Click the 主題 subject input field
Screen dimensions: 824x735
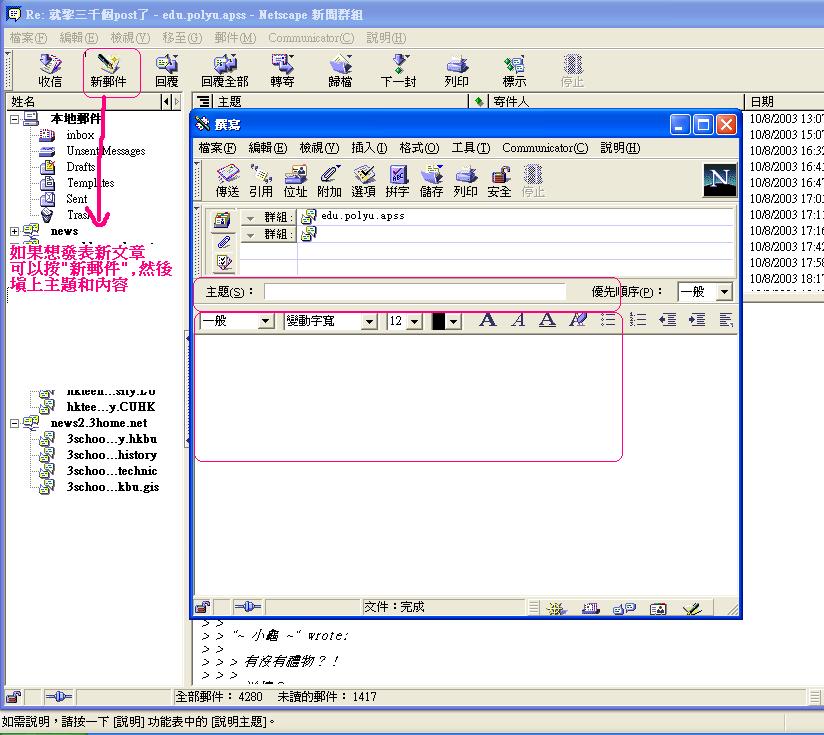coord(415,292)
